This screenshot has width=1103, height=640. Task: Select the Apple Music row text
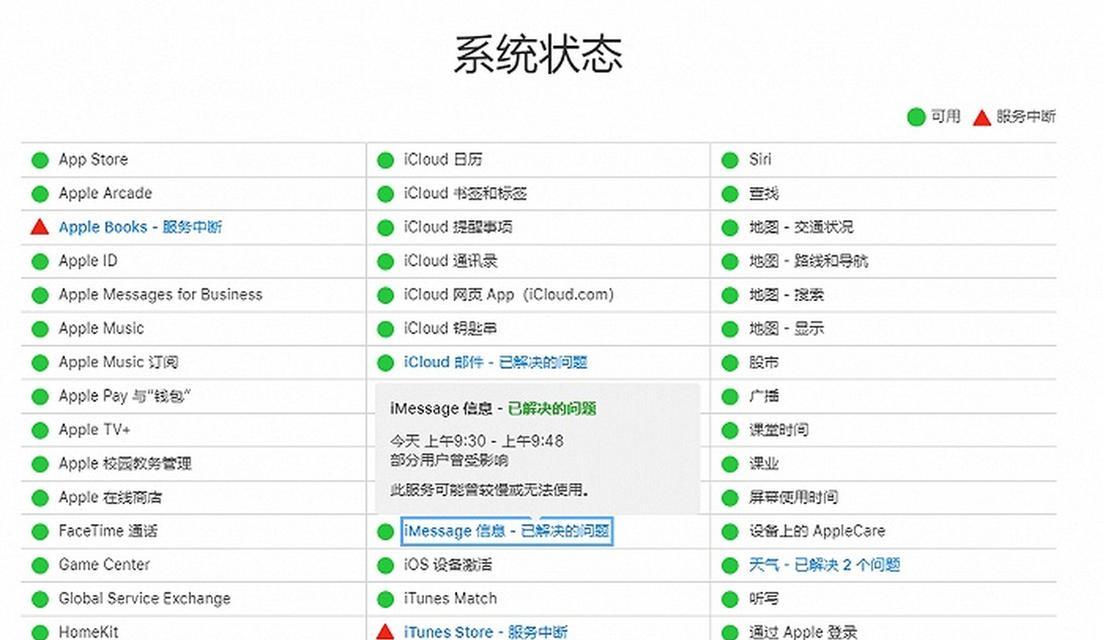101,328
